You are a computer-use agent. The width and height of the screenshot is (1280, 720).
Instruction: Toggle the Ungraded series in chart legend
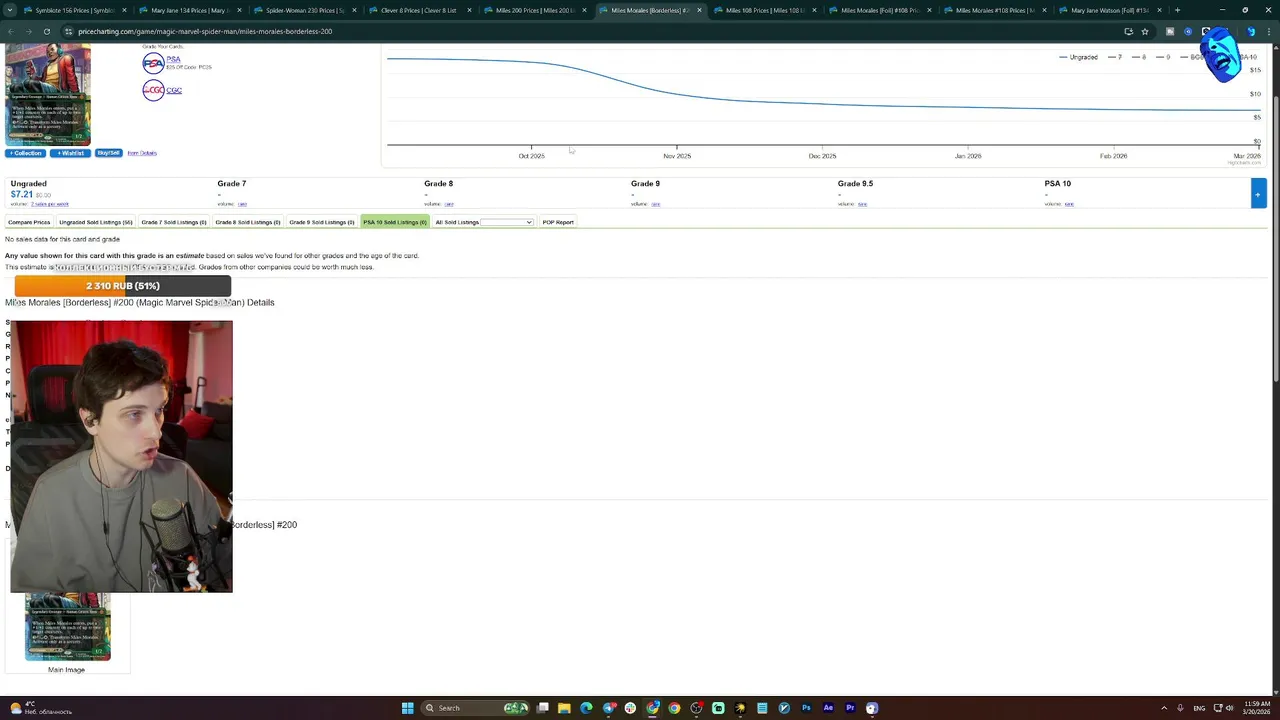pos(1078,57)
